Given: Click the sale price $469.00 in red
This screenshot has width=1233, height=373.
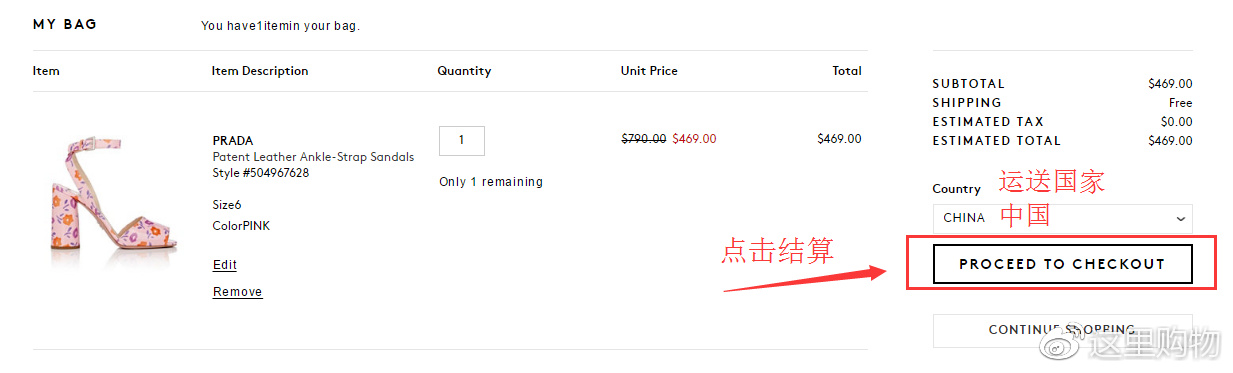Looking at the screenshot, I should click(694, 139).
